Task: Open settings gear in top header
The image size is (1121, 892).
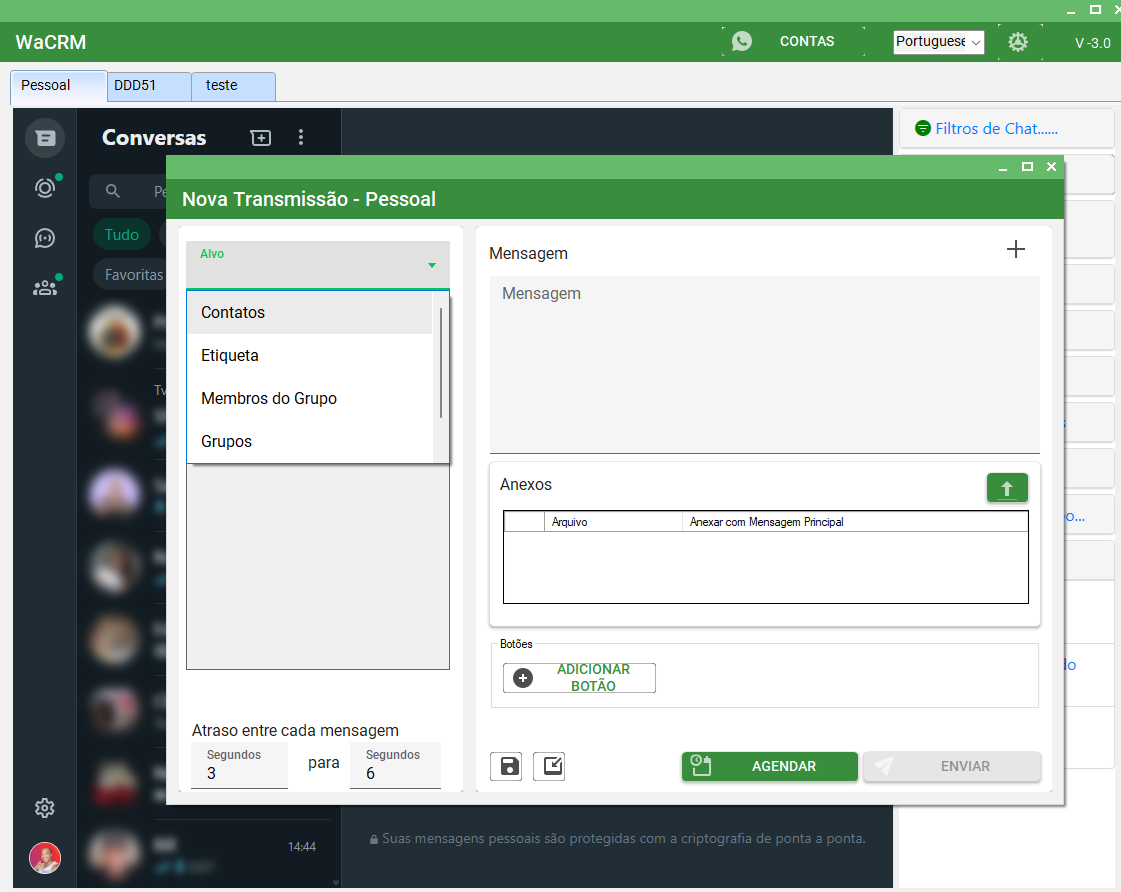Action: [x=1017, y=42]
